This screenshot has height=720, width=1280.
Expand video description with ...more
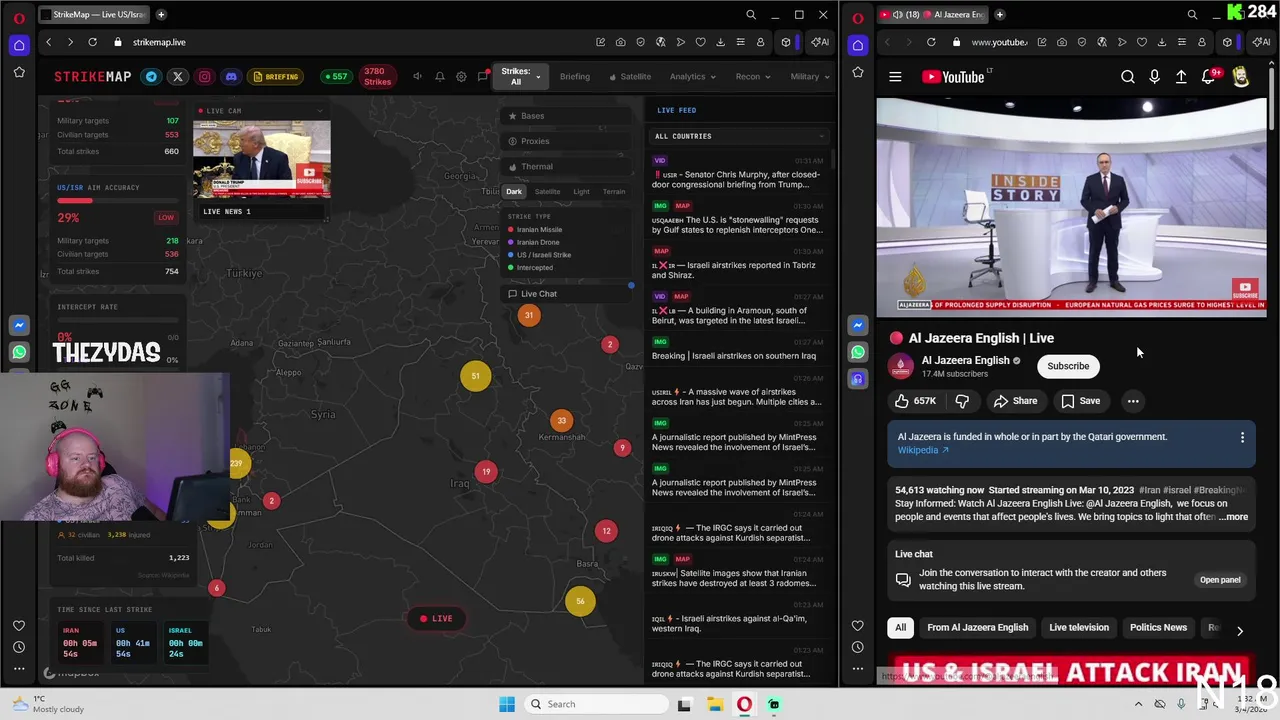[x=1233, y=517]
